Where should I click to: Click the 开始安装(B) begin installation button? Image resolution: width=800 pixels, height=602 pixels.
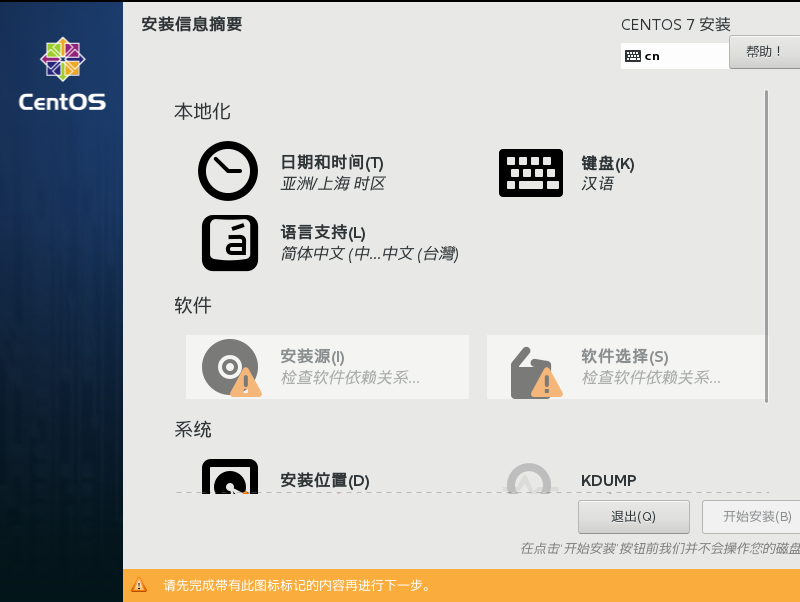[x=751, y=517]
